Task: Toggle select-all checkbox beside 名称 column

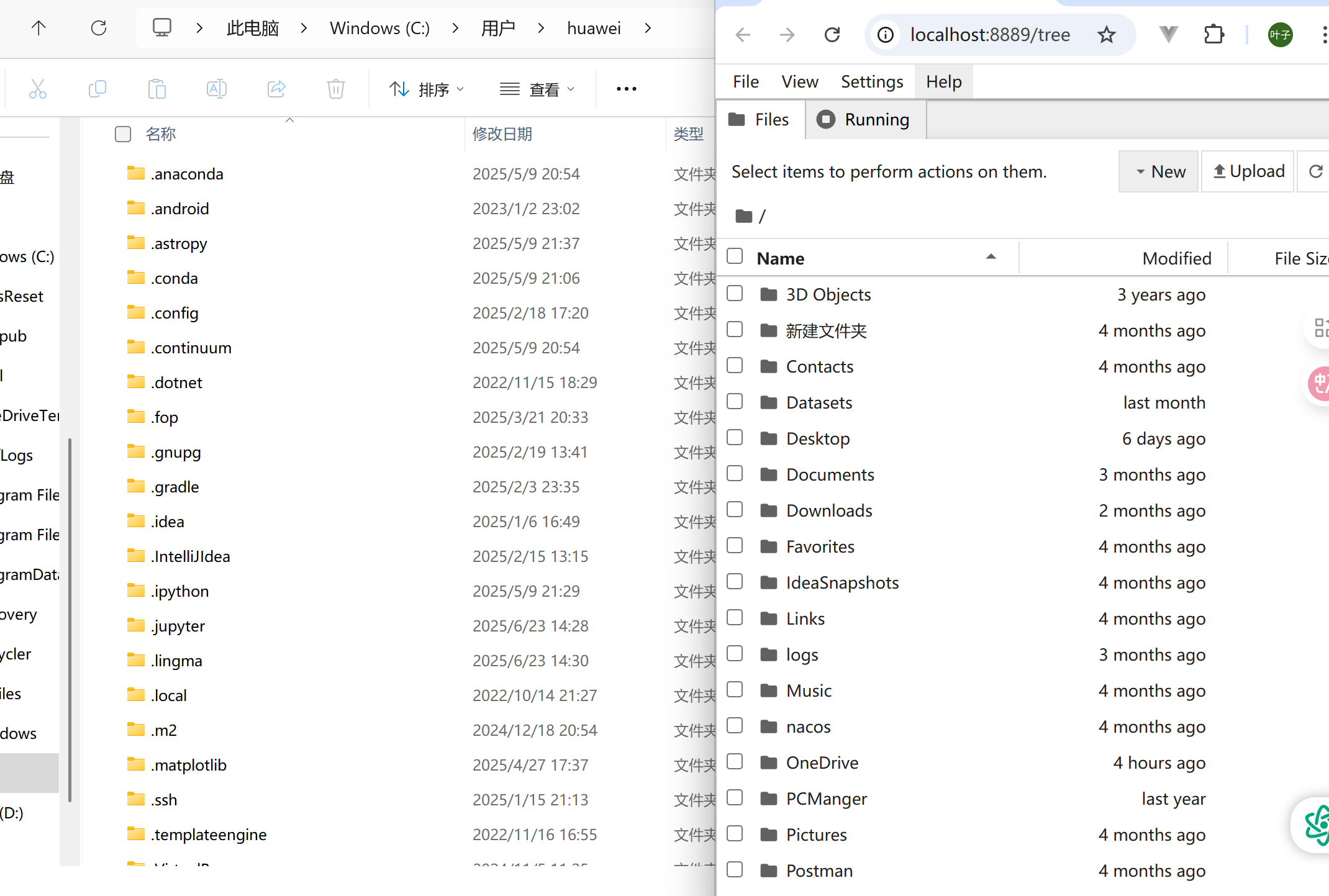Action: tap(123, 134)
